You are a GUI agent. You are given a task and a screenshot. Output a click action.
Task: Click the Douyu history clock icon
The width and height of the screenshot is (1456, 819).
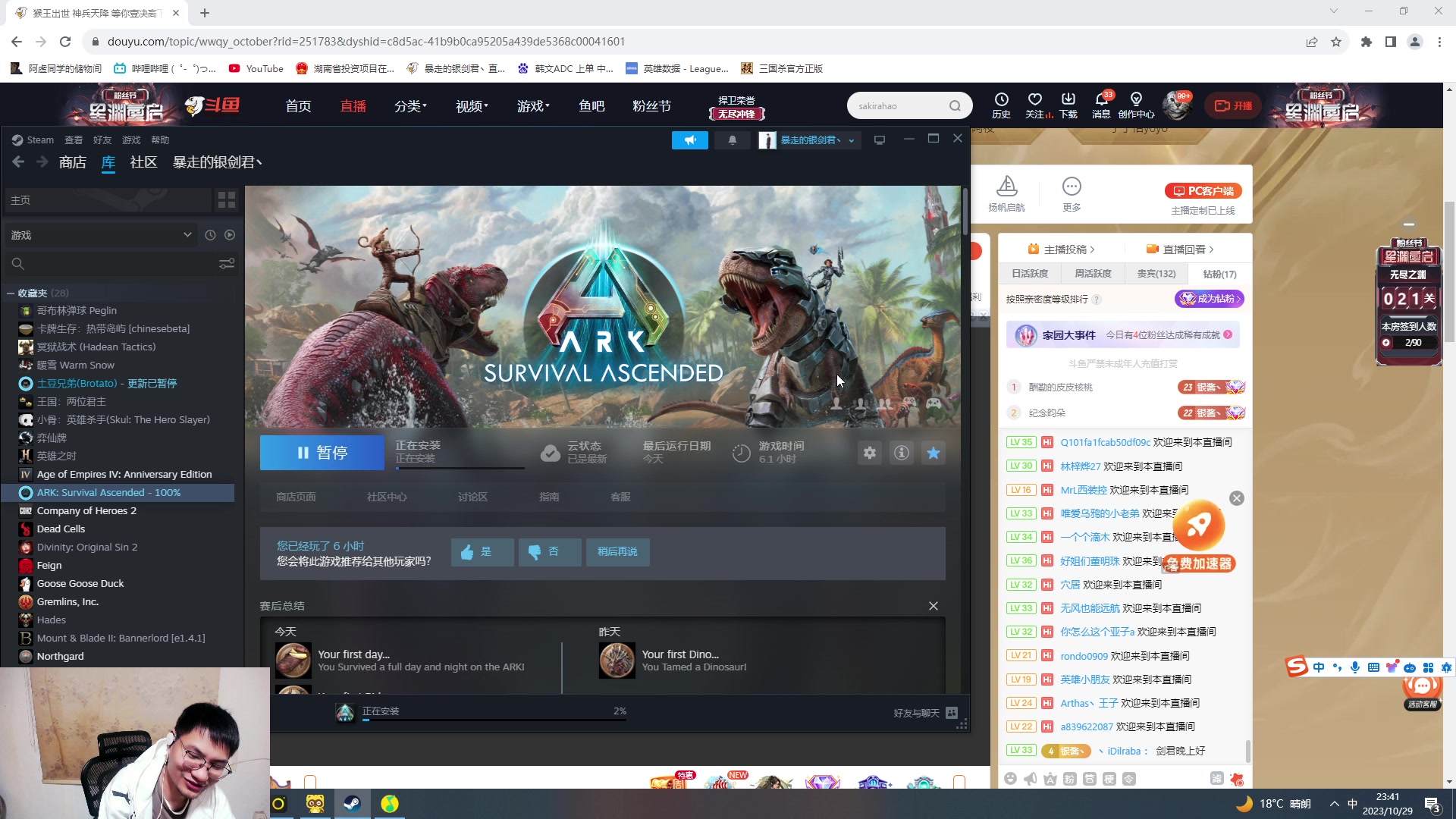point(1001,100)
